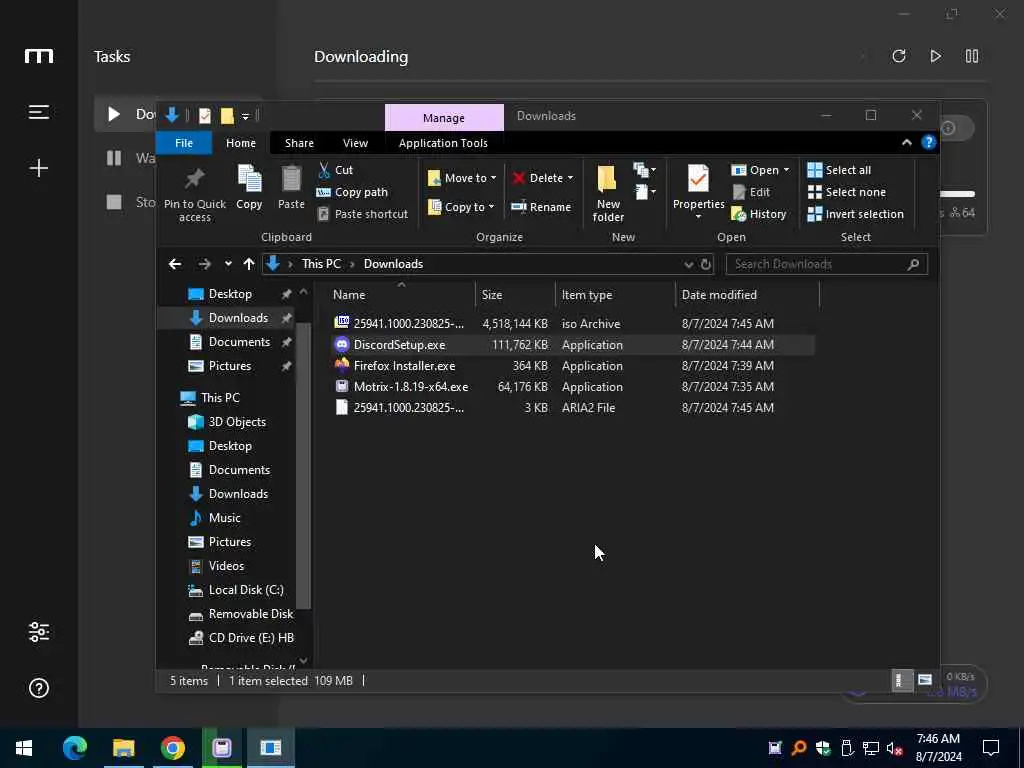This screenshot has width=1024, height=768.
Task: Open Motrix preferences sliders icon
Action: click(39, 632)
